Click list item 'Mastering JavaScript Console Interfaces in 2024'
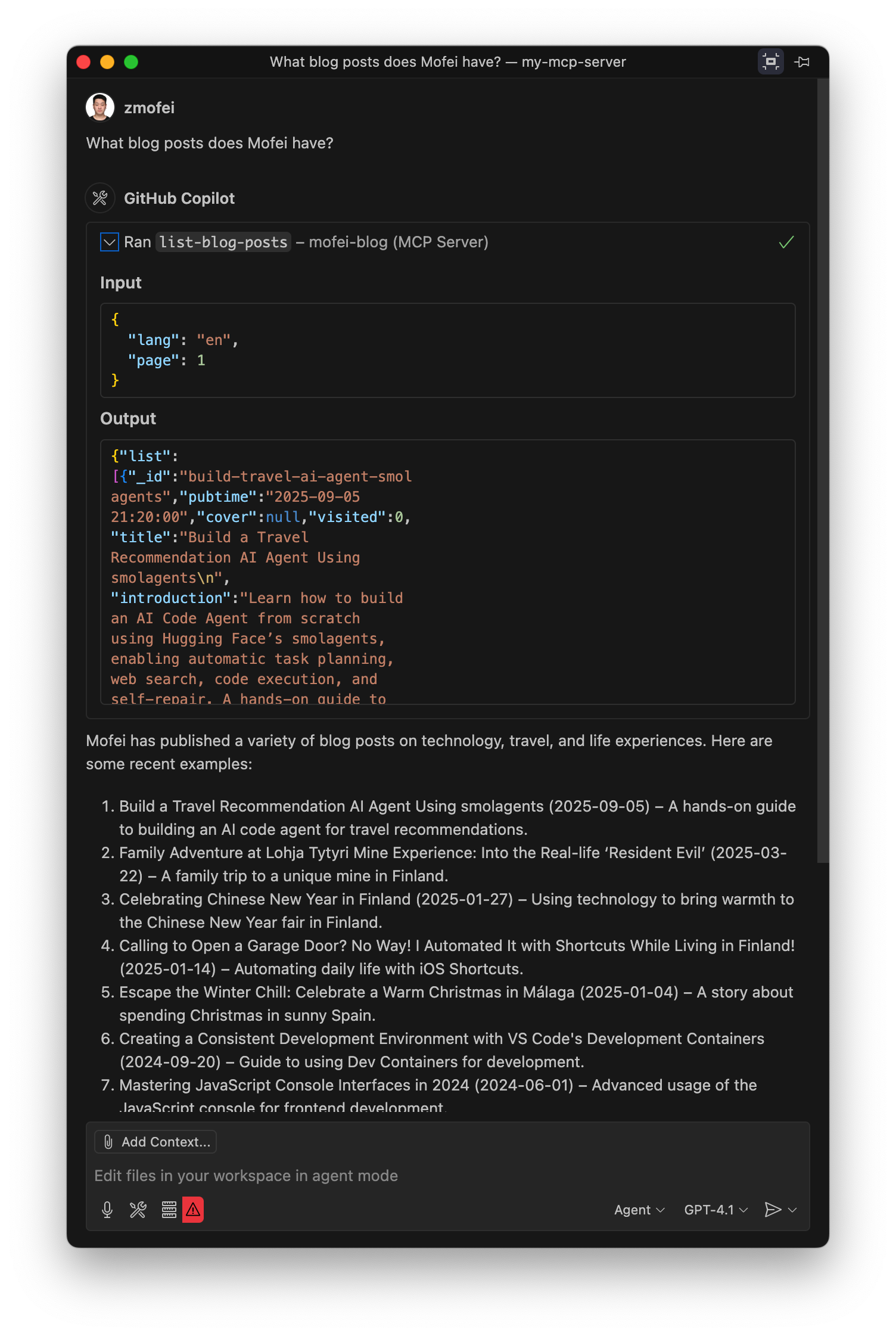 (438, 1096)
